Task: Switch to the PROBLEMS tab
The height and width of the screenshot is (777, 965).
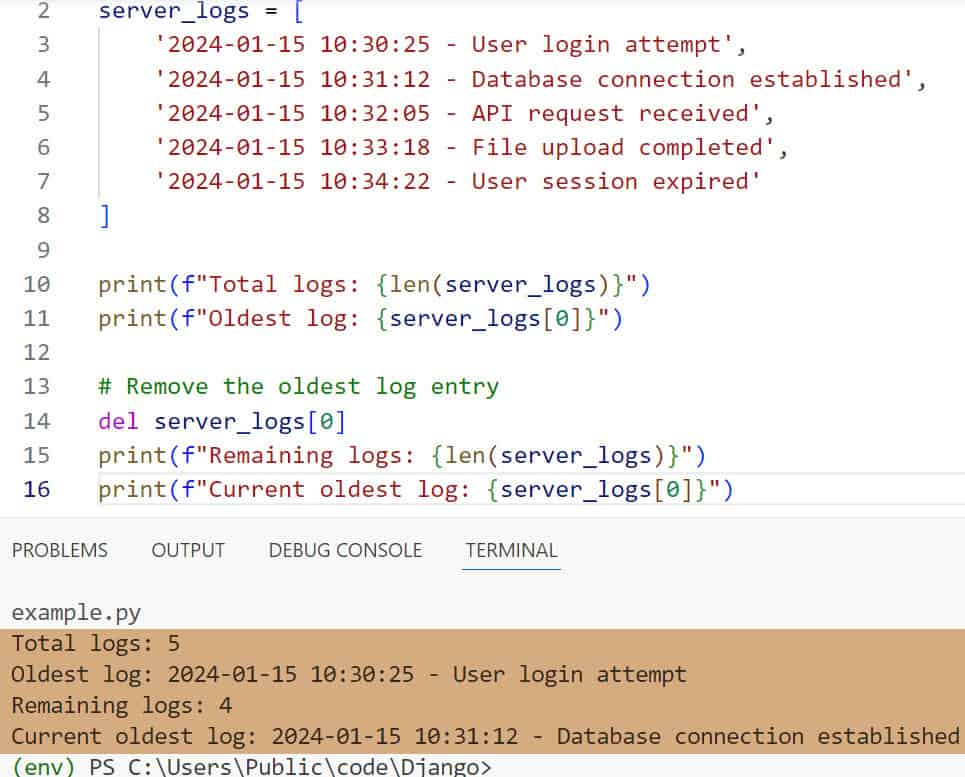Action: (59, 550)
